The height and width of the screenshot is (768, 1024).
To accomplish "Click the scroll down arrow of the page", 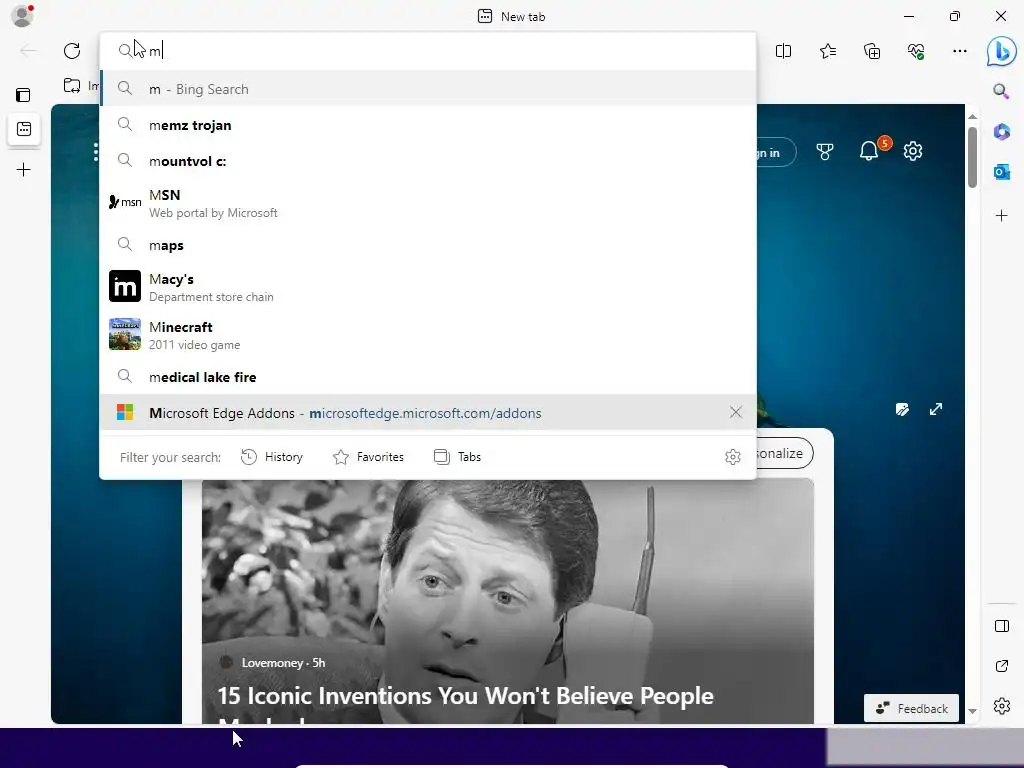I will pos(972,711).
